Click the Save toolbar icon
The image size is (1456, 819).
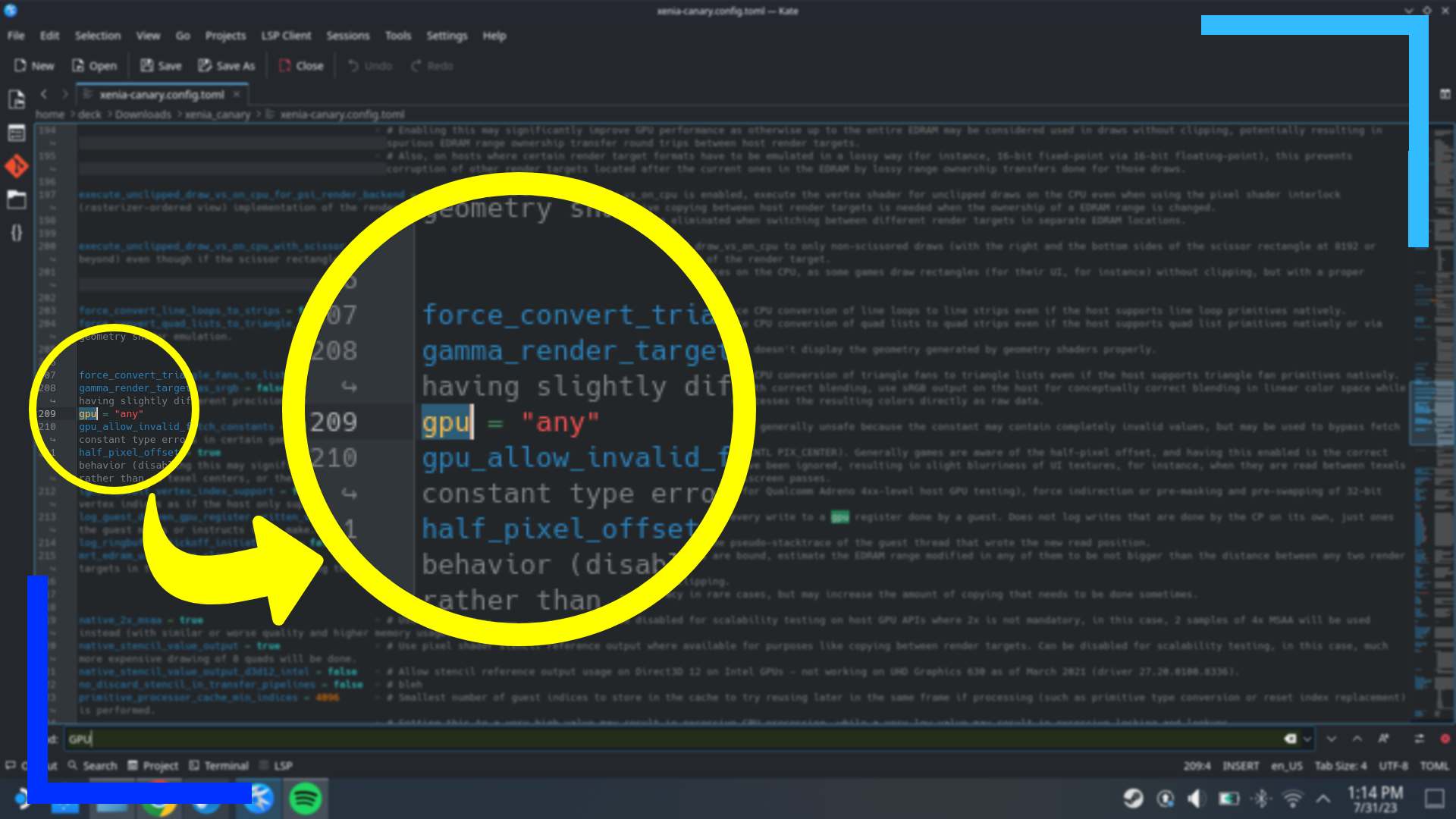coord(147,66)
